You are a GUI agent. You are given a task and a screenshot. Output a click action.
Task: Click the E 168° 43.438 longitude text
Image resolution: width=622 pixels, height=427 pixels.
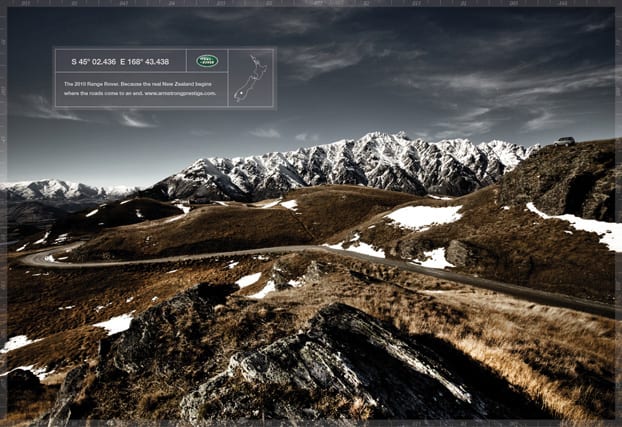(x=145, y=62)
